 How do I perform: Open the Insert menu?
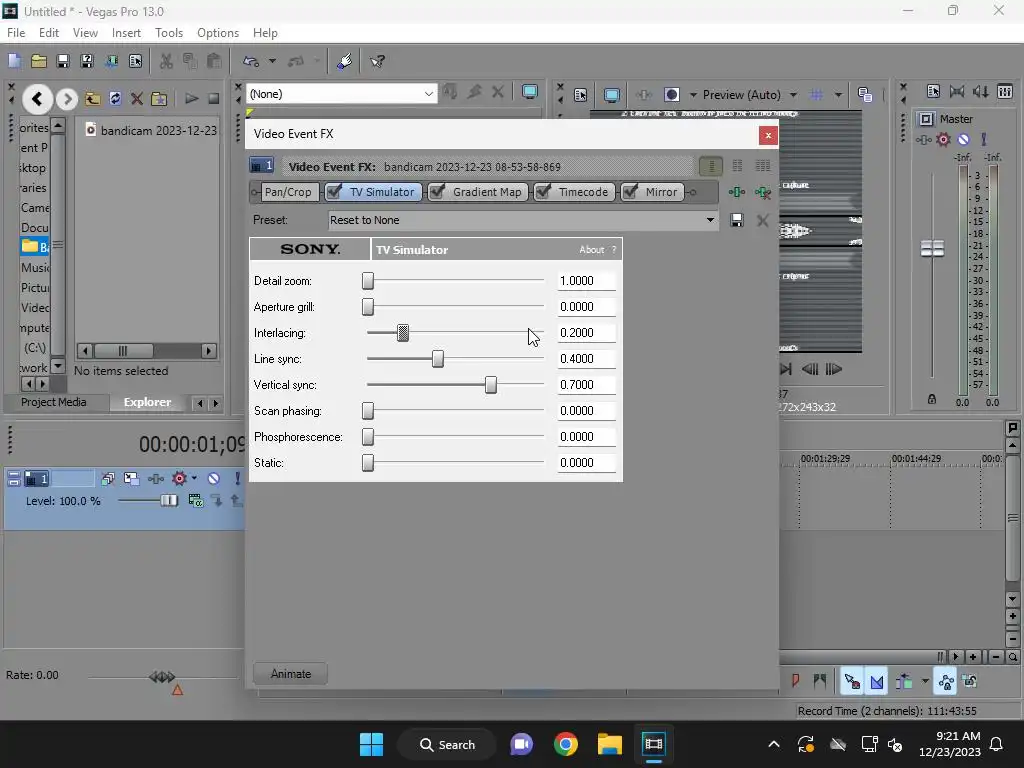126,33
